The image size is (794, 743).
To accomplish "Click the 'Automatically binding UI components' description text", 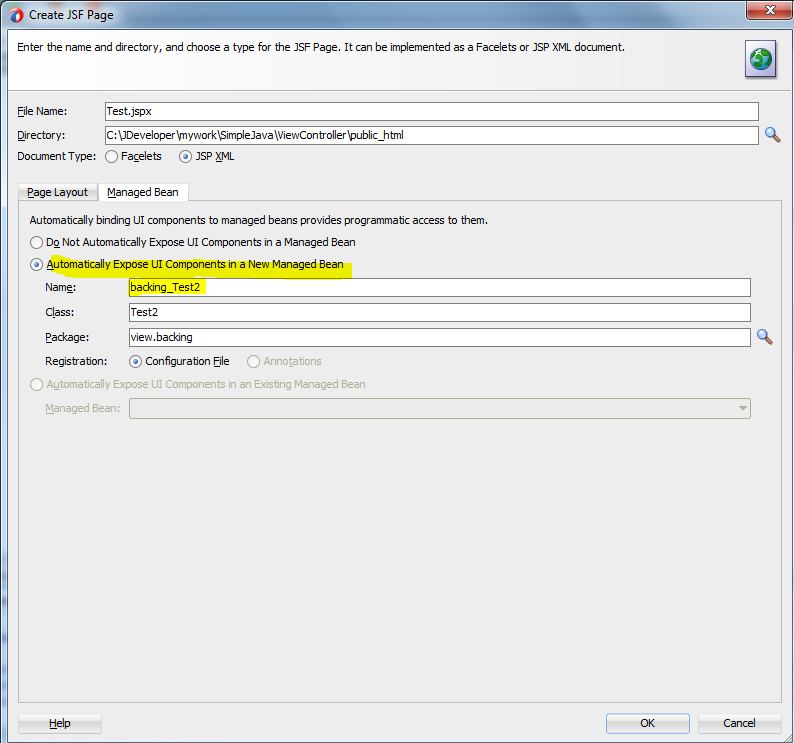I will point(259,220).
